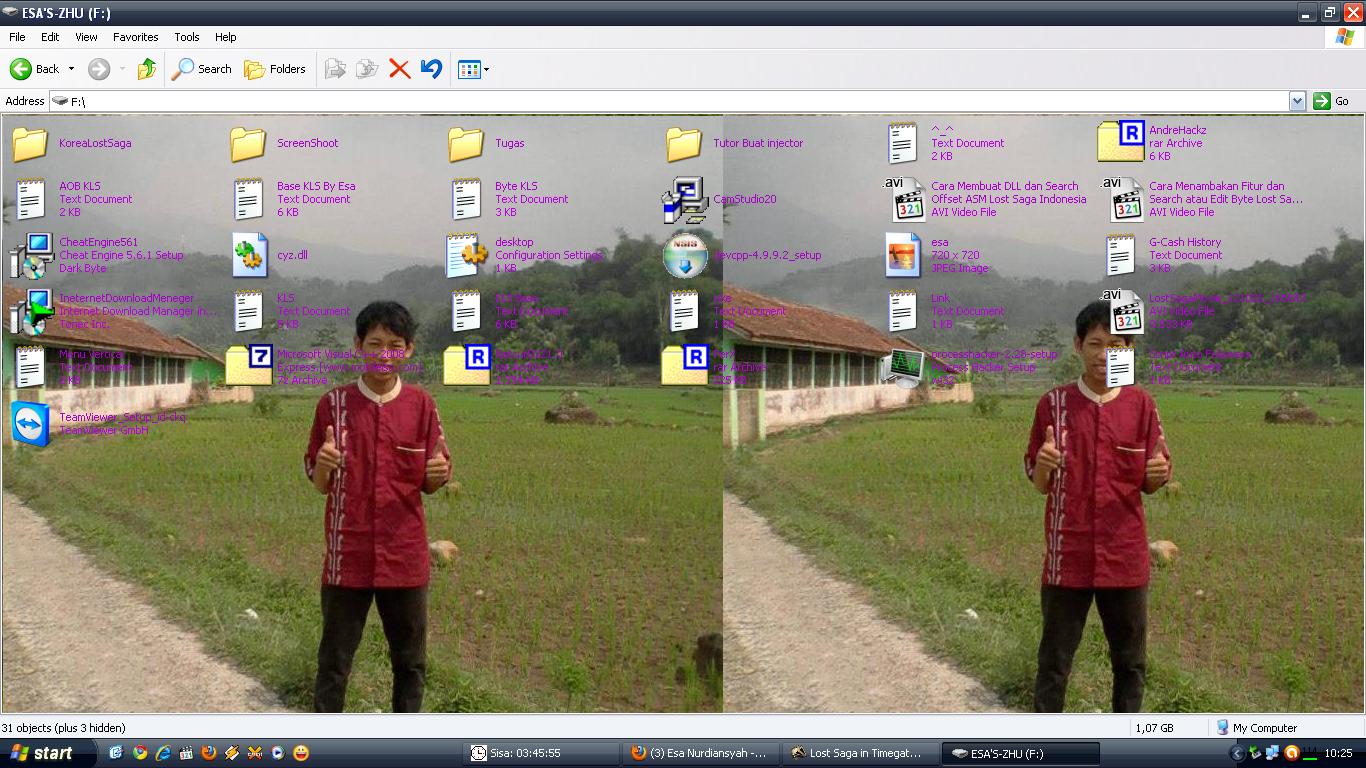Click the red Delete toolbar icon

pos(399,69)
